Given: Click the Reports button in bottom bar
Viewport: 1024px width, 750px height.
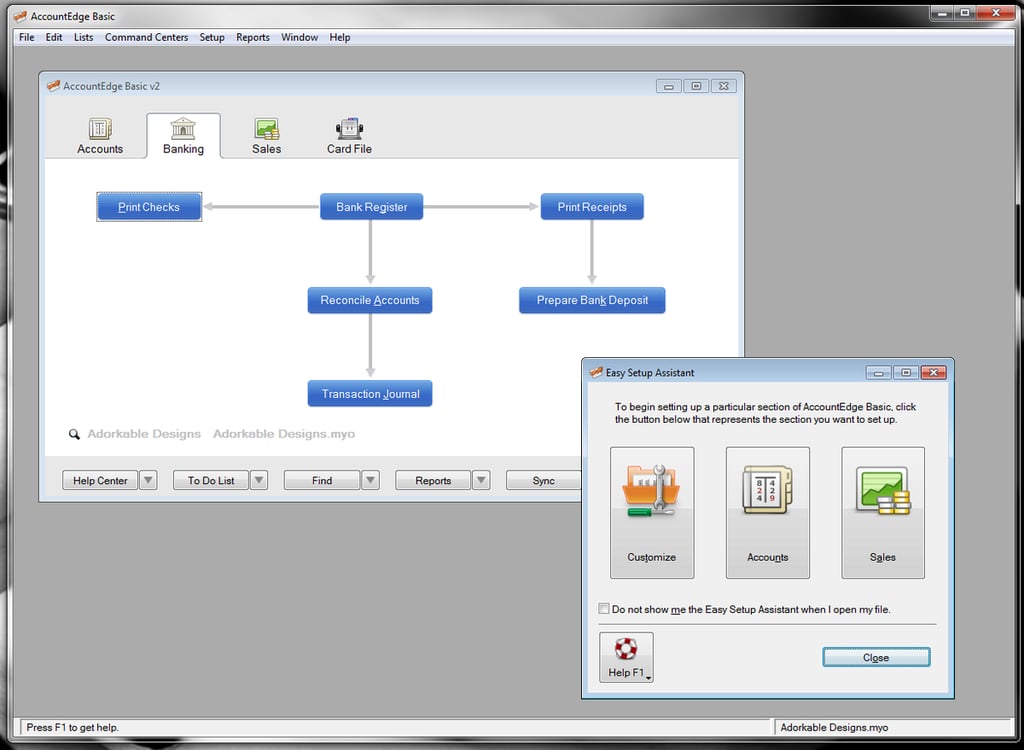Looking at the screenshot, I should (x=433, y=480).
